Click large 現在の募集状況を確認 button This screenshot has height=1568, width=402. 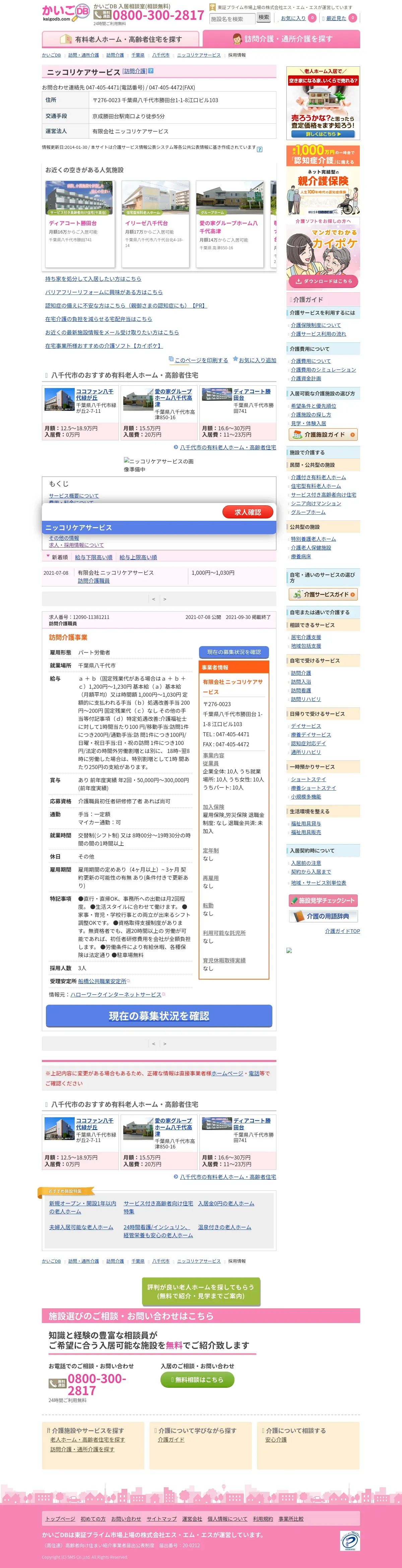tap(159, 1015)
